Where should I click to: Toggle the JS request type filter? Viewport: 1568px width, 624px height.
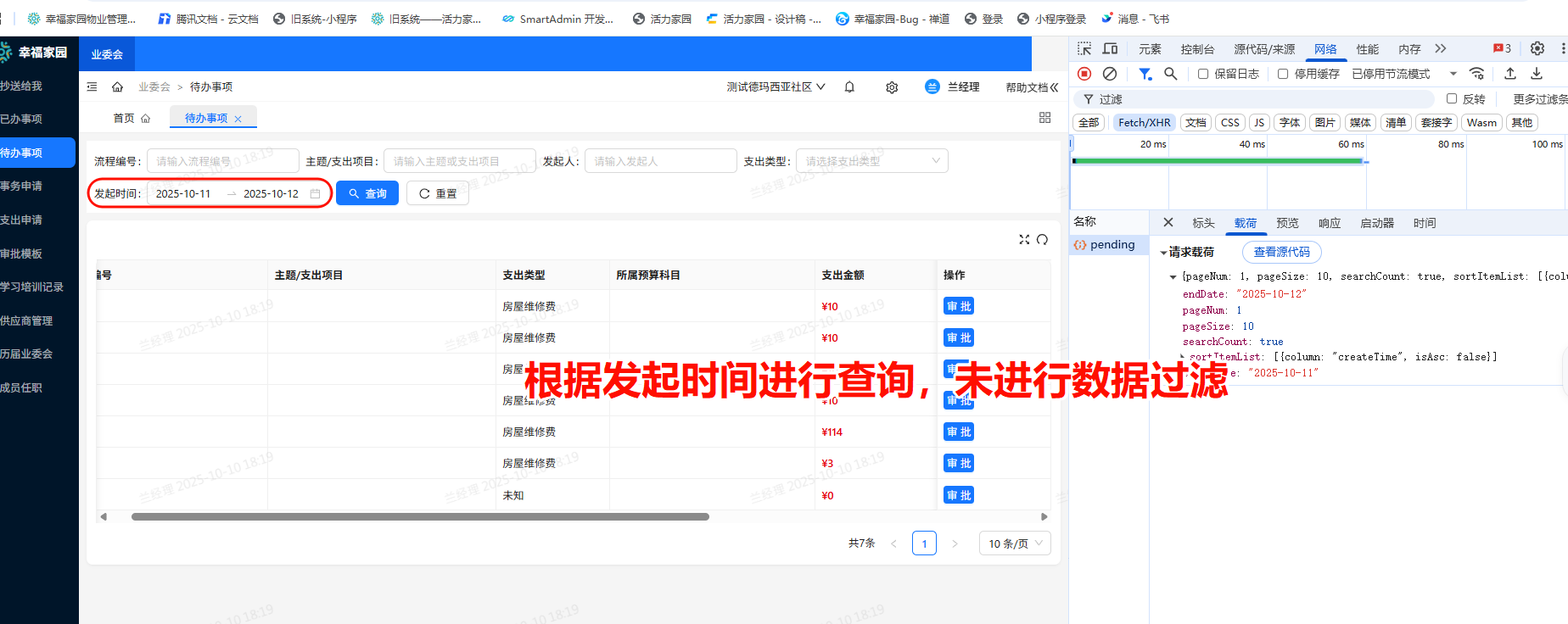coord(1259,123)
